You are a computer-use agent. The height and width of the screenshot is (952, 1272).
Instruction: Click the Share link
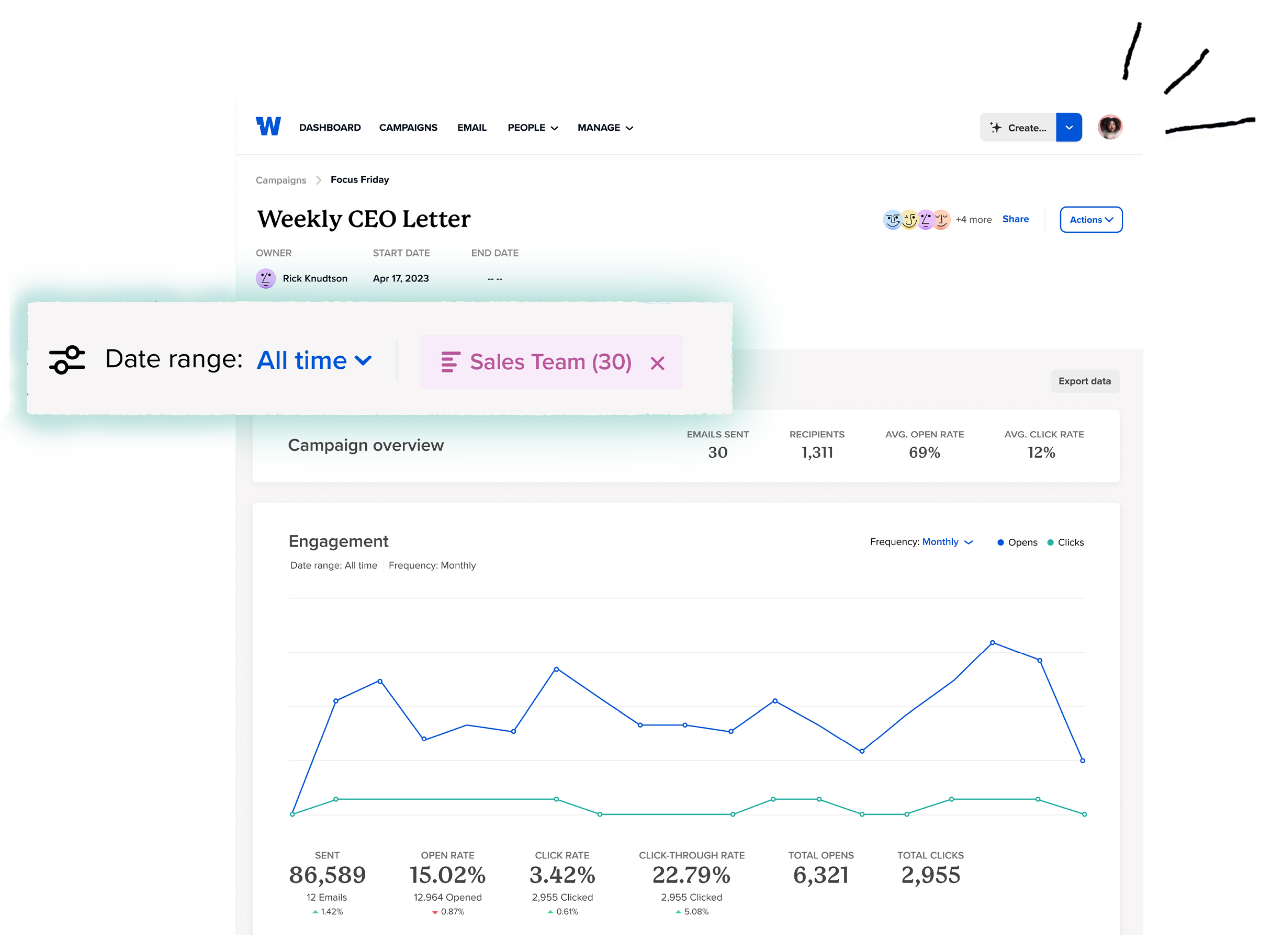pos(1016,219)
